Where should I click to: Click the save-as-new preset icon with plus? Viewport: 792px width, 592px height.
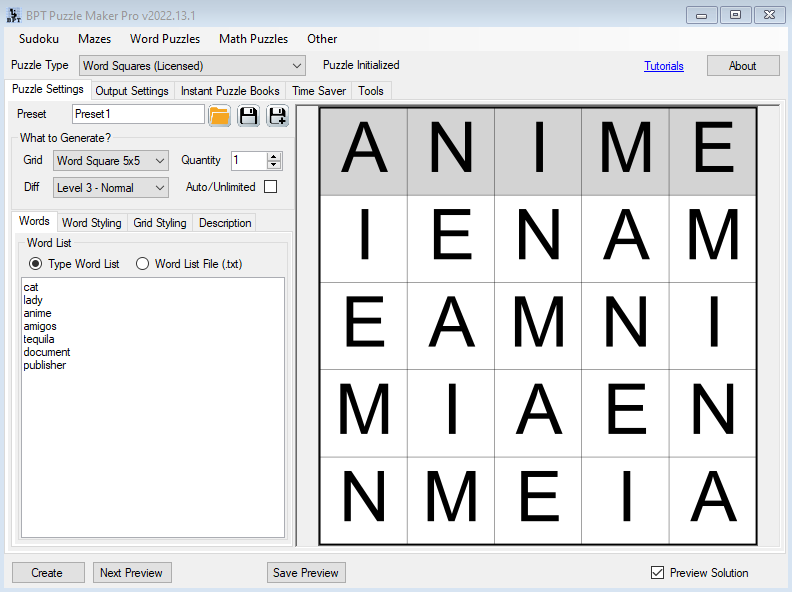(x=277, y=115)
